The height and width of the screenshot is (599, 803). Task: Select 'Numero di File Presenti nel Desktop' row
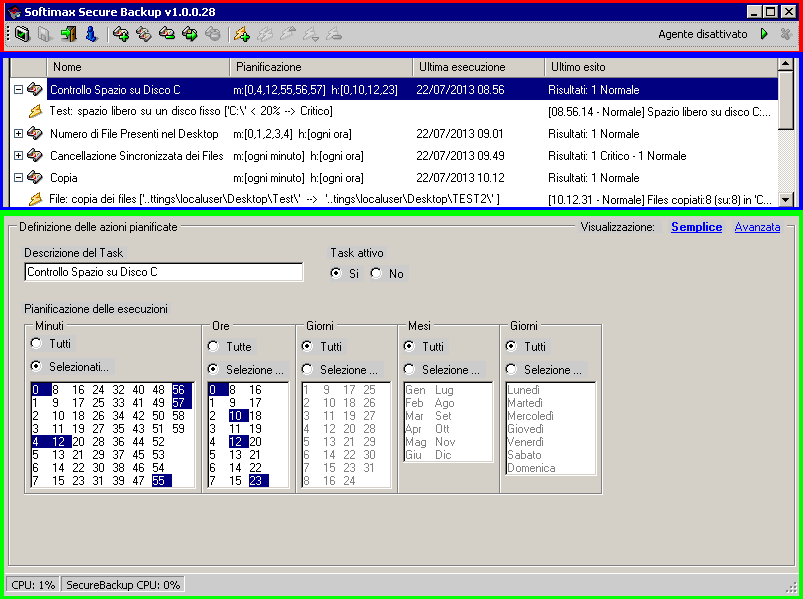(134, 134)
